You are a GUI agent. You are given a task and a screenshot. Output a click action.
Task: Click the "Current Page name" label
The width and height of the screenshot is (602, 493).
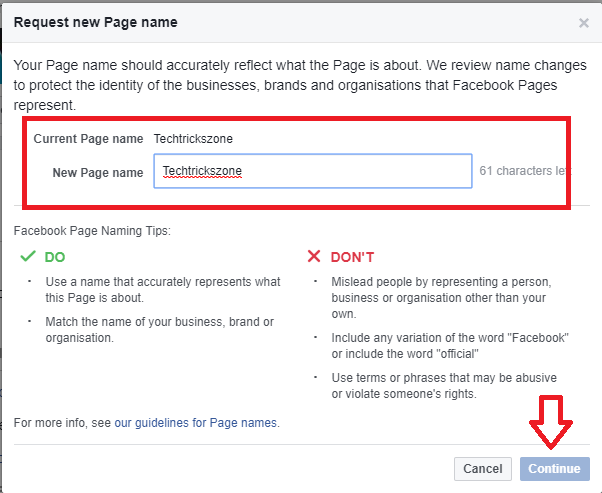[88, 138]
